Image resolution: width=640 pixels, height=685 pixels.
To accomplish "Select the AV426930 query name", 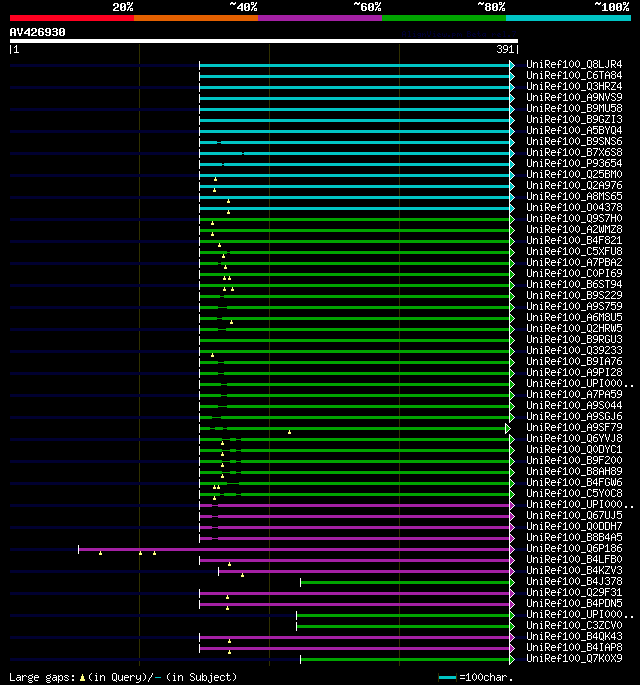I will click(38, 32).
